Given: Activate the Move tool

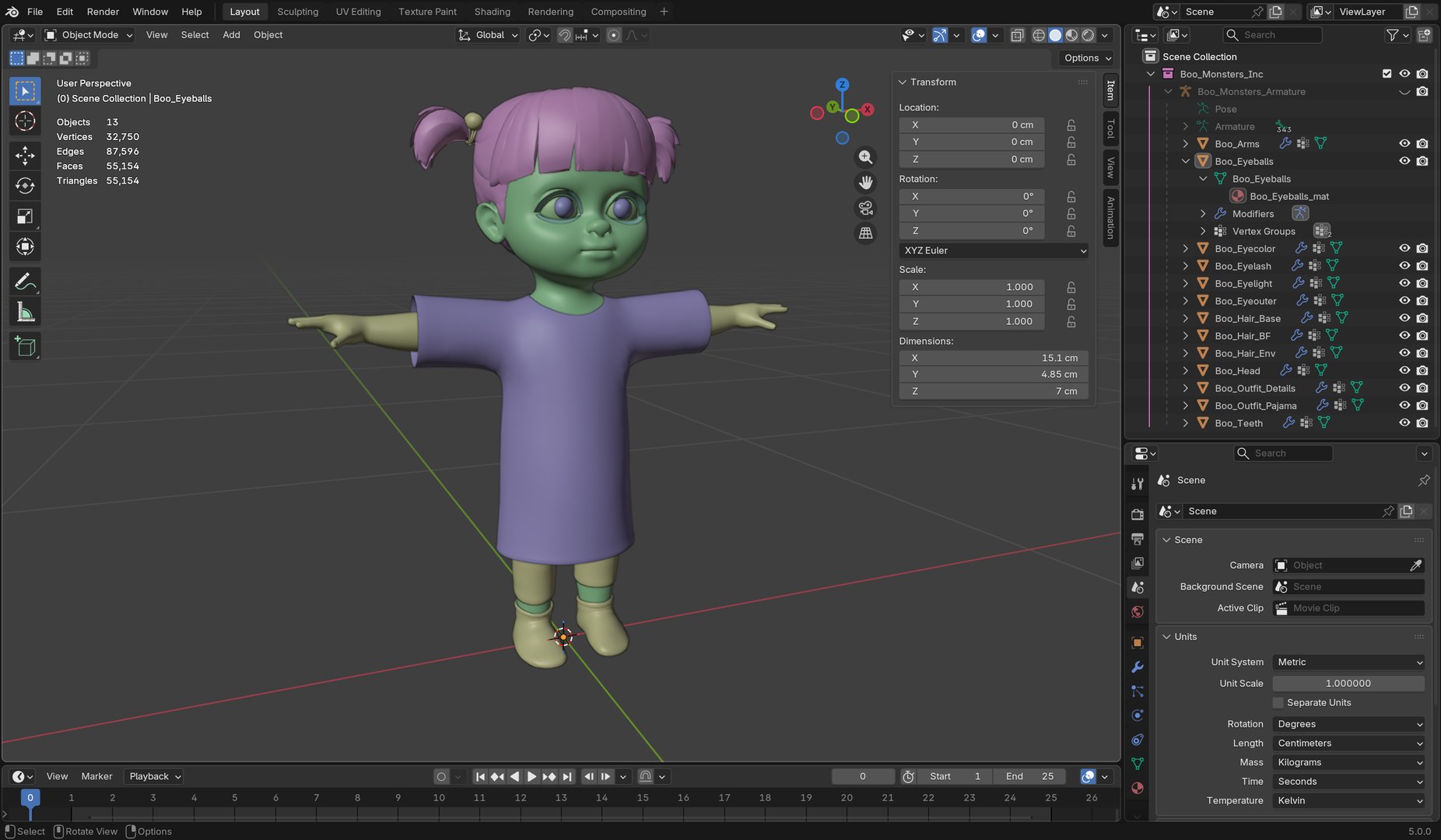Looking at the screenshot, I should [25, 156].
